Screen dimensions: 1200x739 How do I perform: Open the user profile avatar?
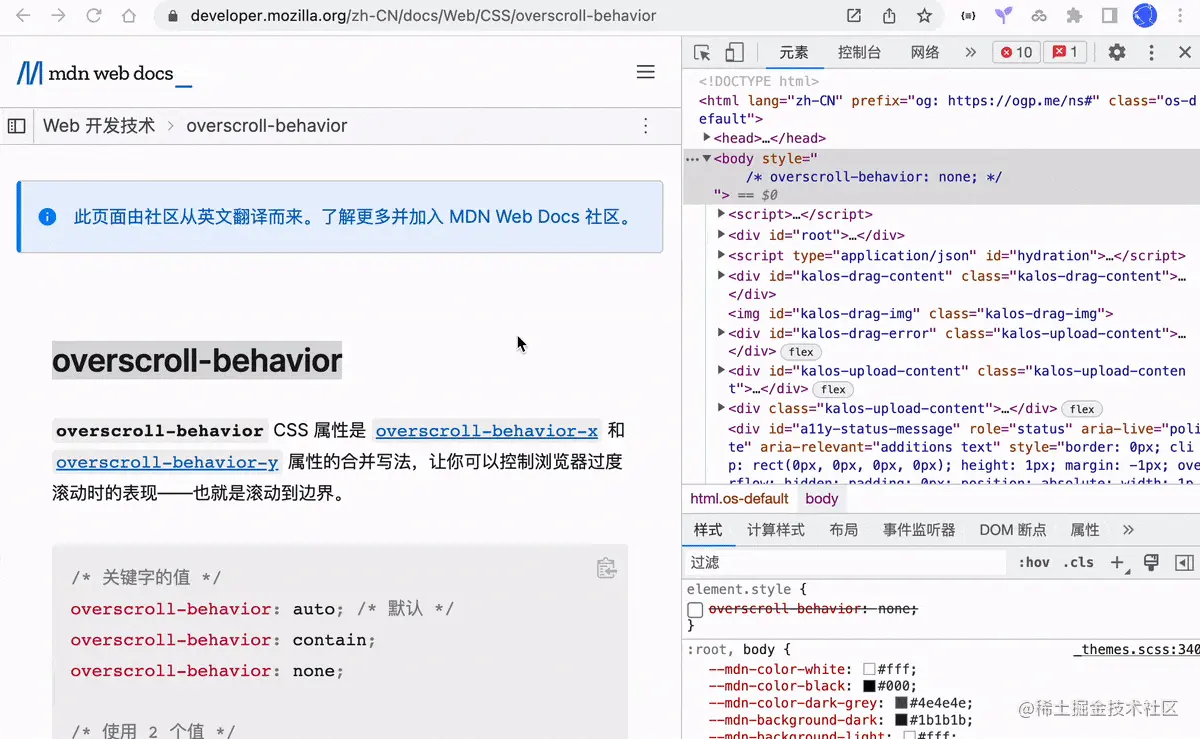(1144, 16)
